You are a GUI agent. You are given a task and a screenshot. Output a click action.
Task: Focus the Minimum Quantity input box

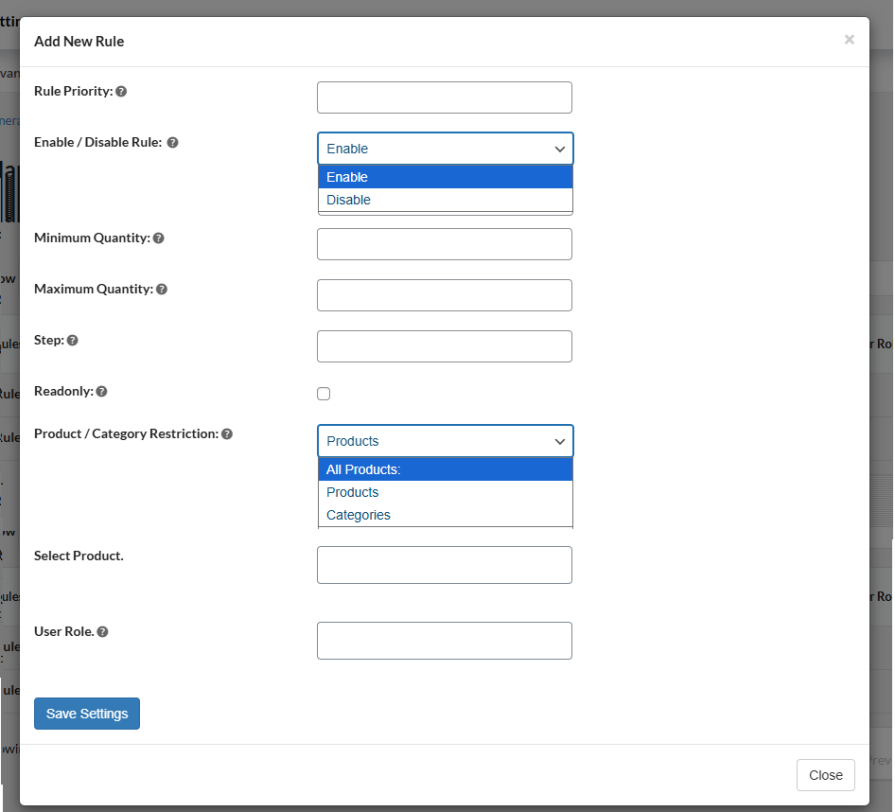click(444, 244)
